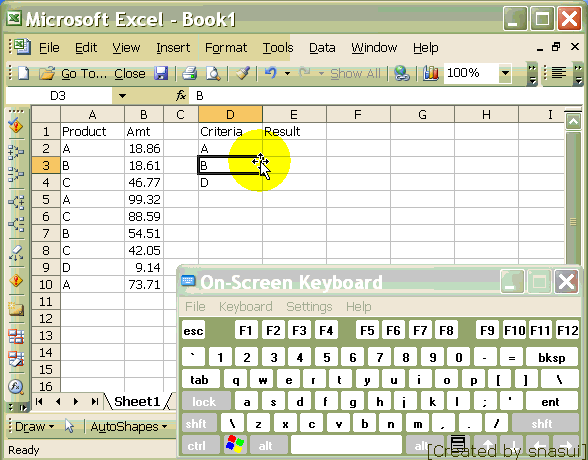Viewport: 588px width, 460px height.
Task: Click the Evaluate Formula icon on auditing bar
Action: pos(16,387)
